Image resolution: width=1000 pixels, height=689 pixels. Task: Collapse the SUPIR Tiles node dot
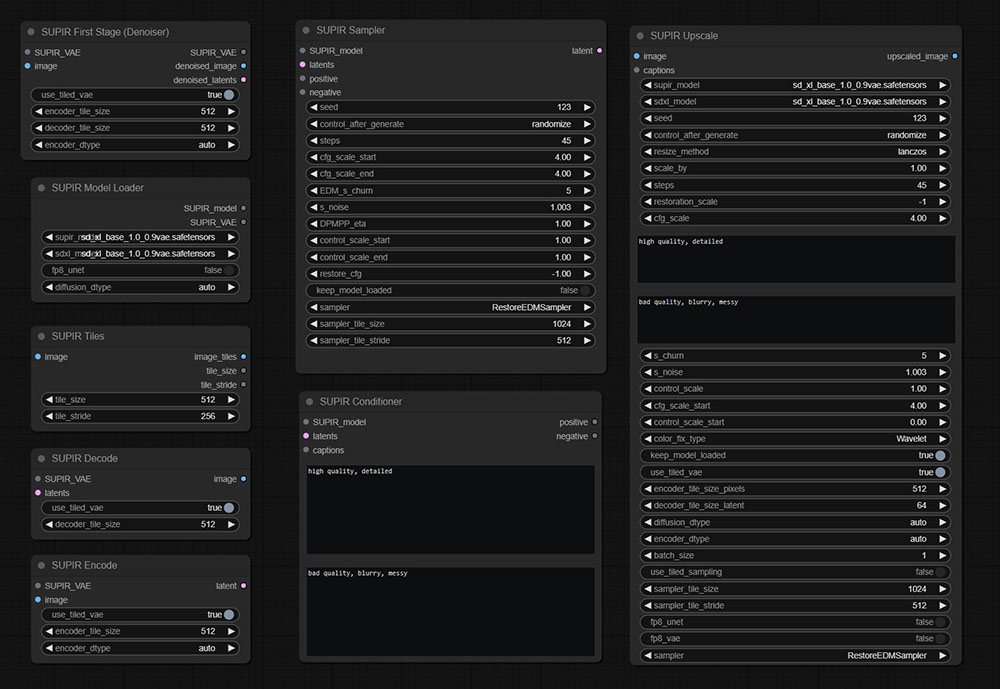pos(41,336)
